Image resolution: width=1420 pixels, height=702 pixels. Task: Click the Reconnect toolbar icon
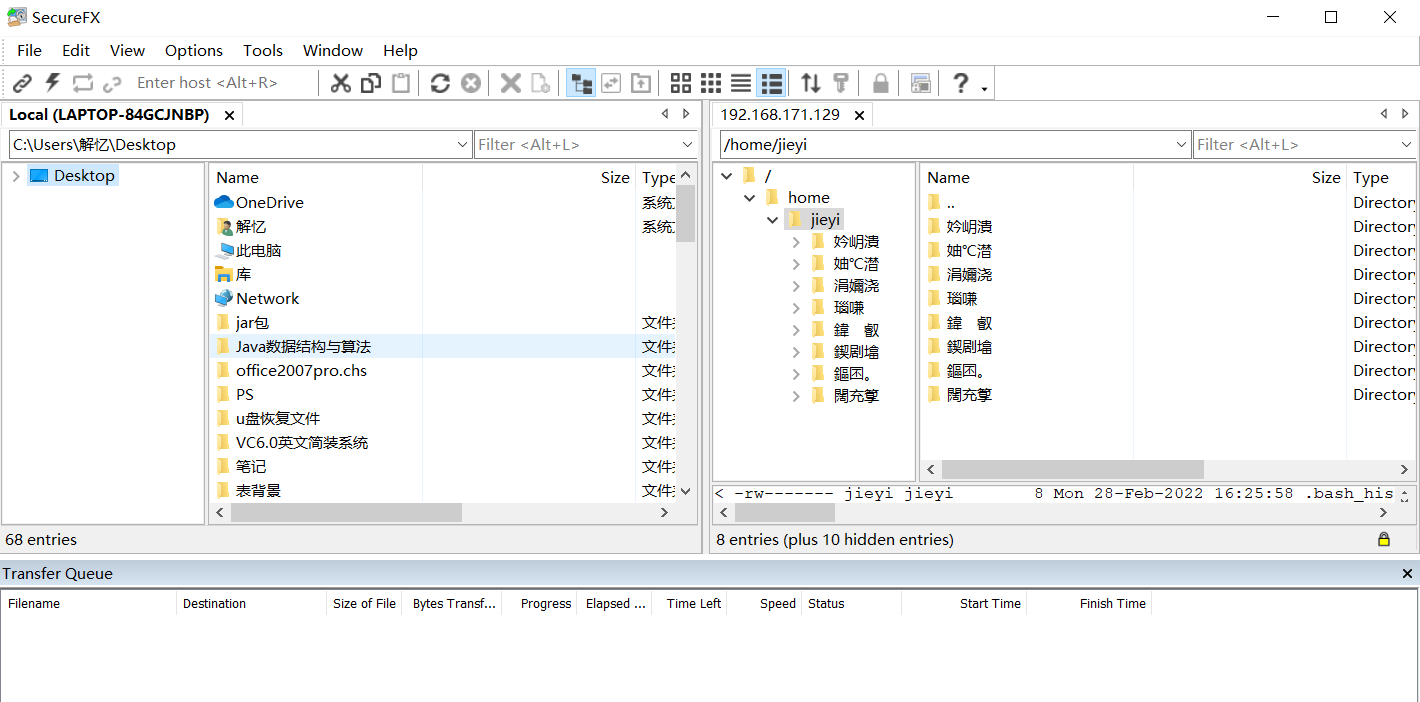[82, 83]
